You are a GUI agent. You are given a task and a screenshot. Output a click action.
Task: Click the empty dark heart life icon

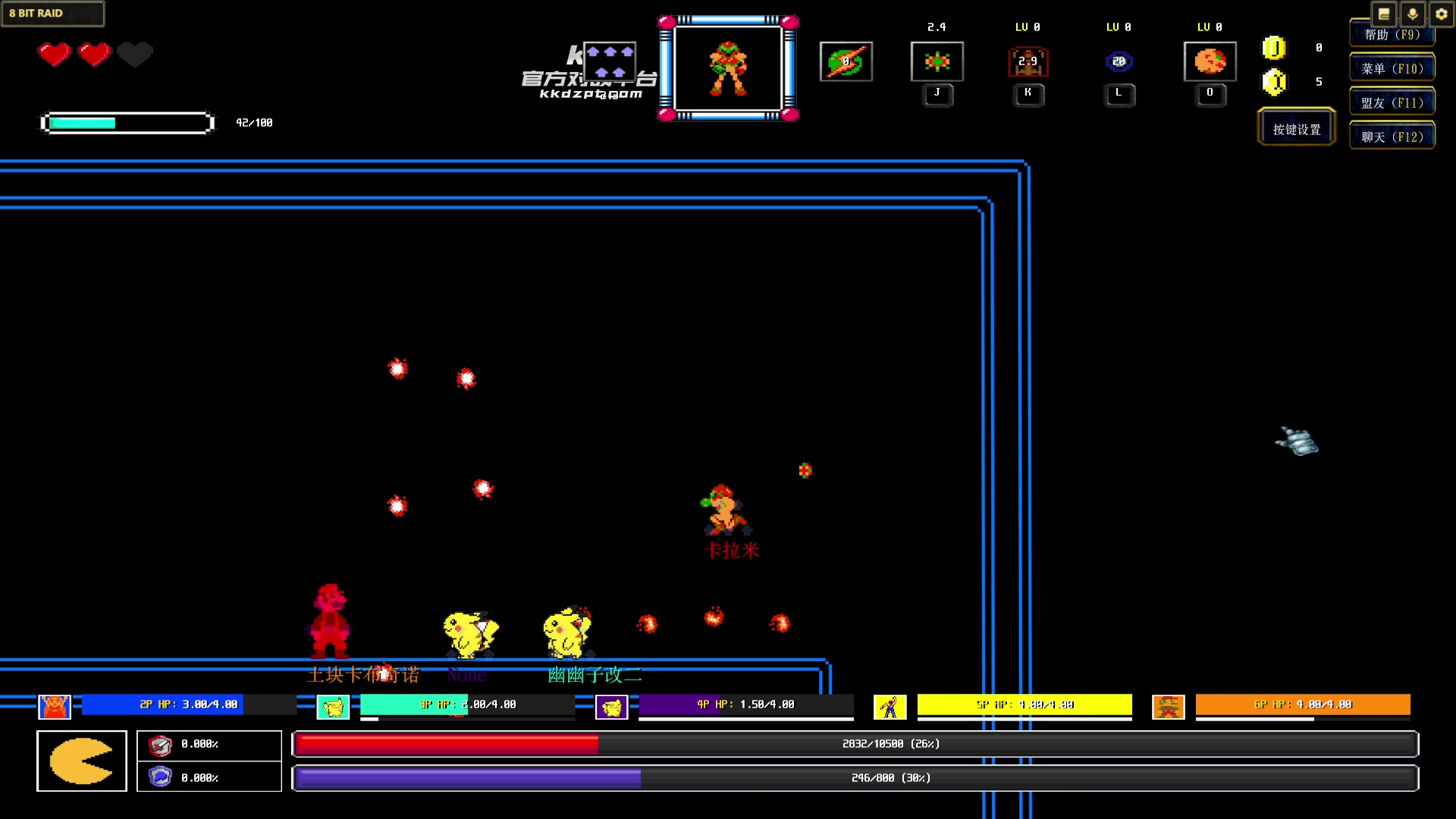pos(135,54)
